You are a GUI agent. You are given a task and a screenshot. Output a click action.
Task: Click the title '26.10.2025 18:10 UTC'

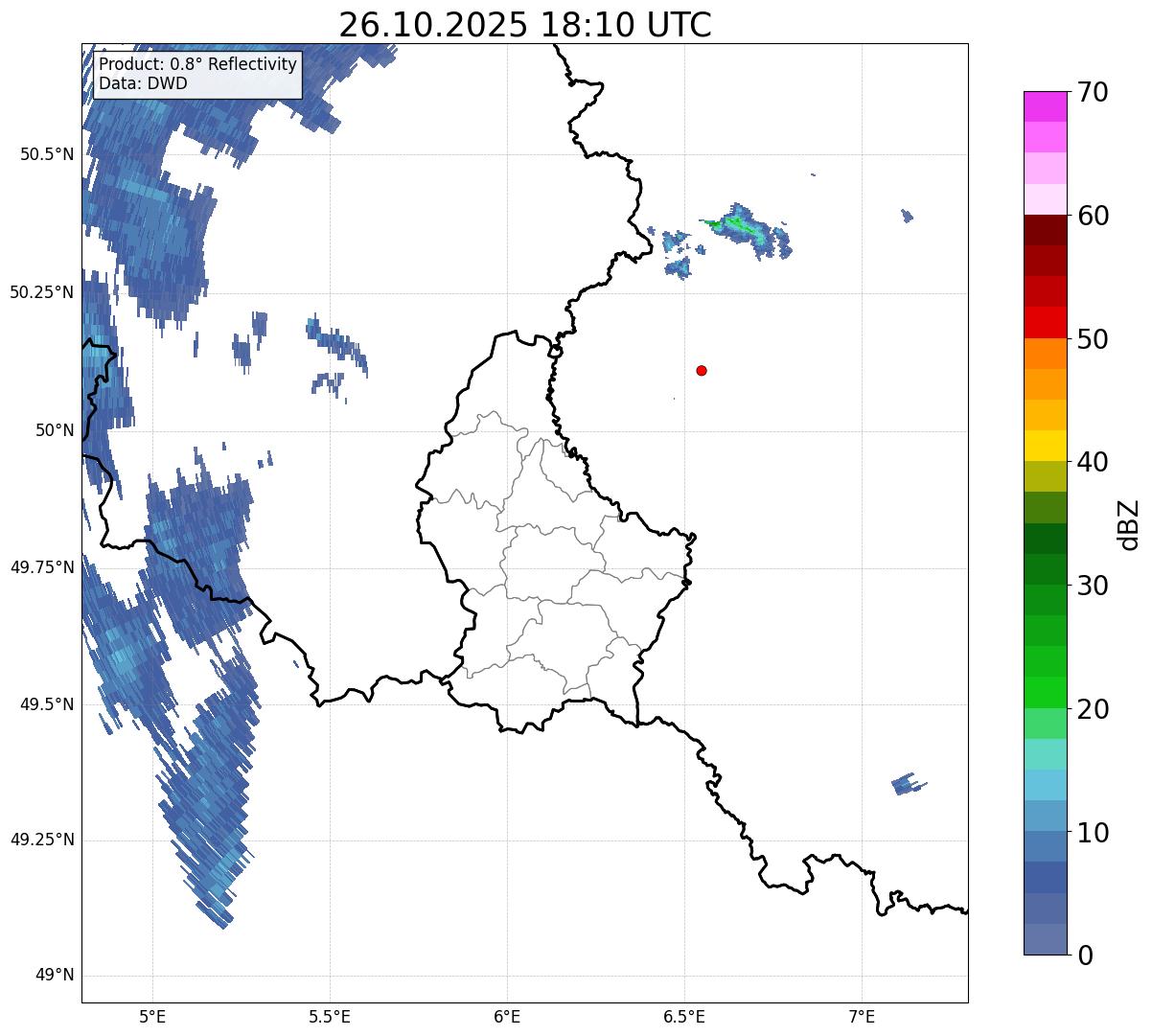tap(525, 24)
